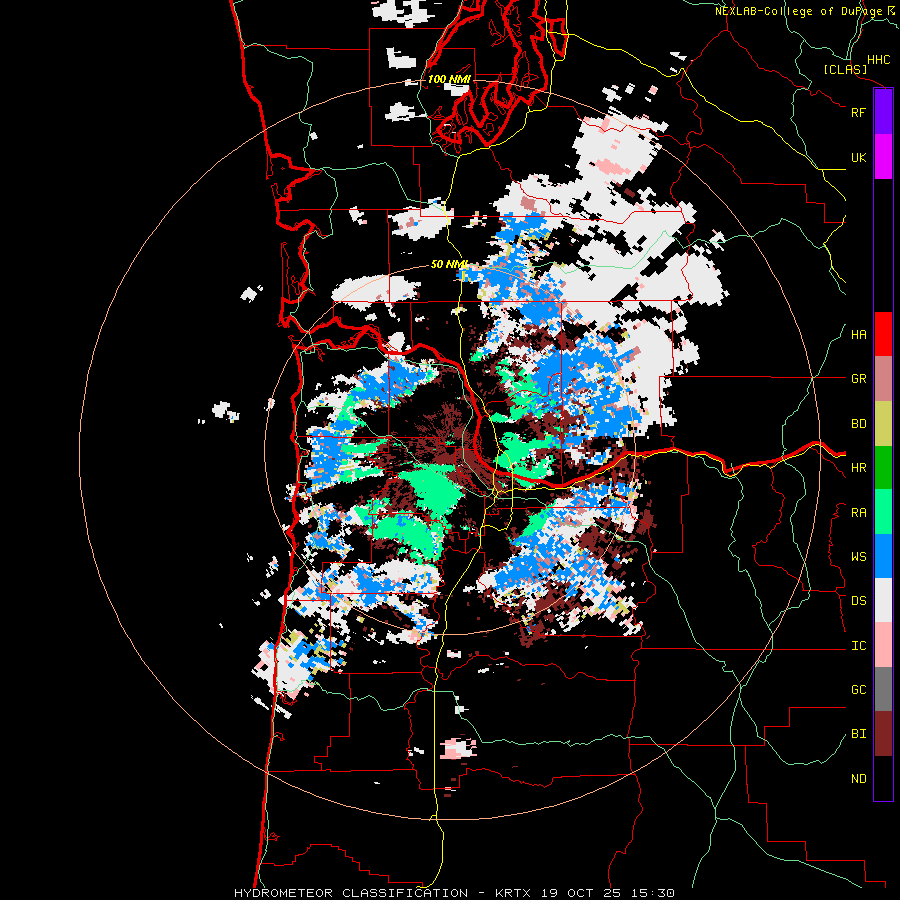Click the HR dark green legend swatch
The width and height of the screenshot is (900, 900).
point(883,468)
